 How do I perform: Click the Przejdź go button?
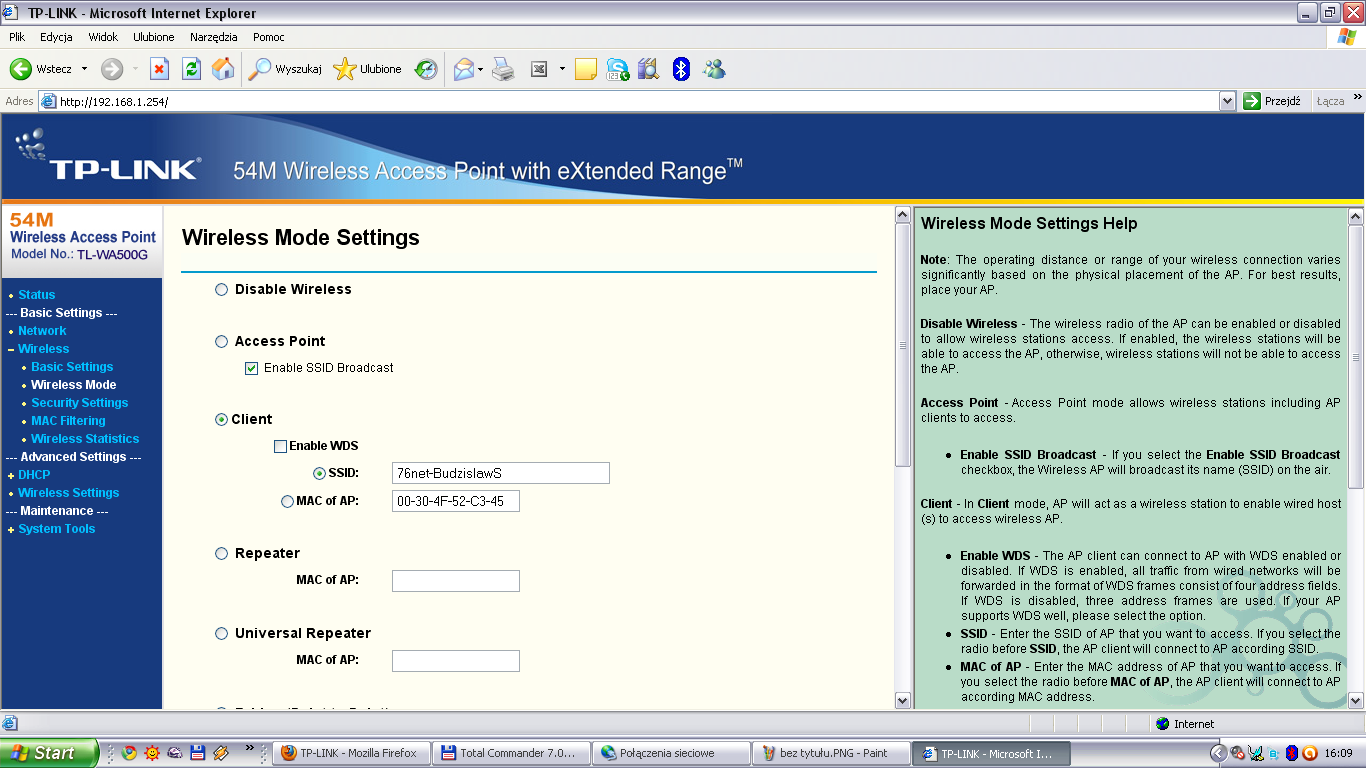pyautogui.click(x=1272, y=101)
